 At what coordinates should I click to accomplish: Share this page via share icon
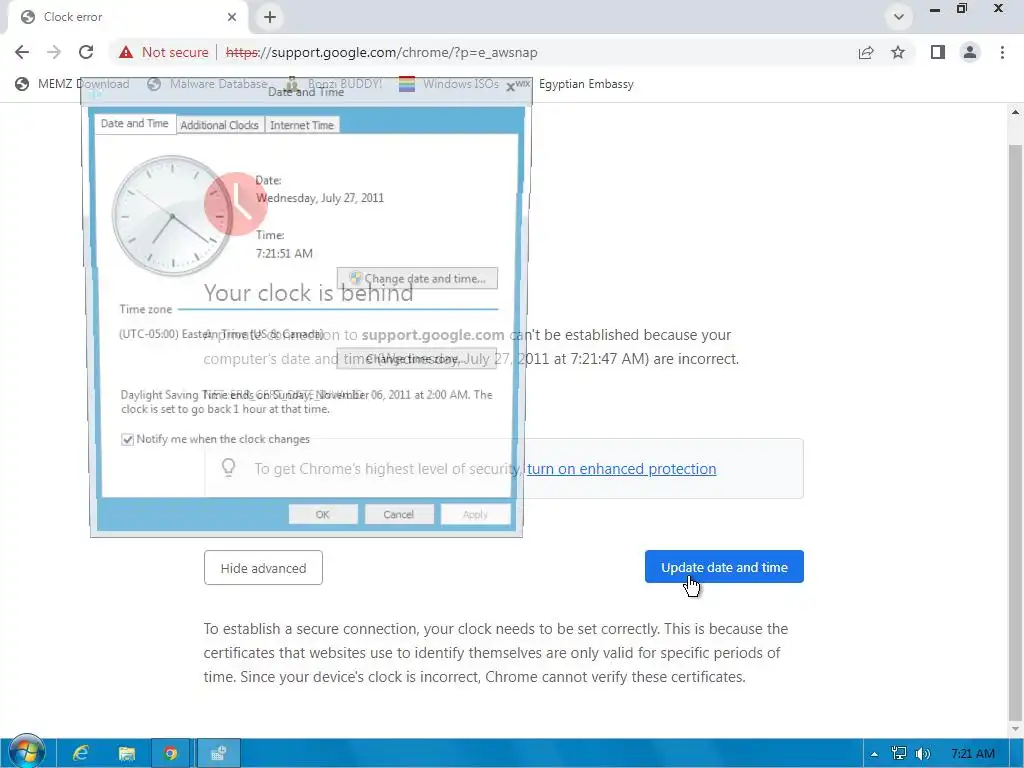[866, 52]
